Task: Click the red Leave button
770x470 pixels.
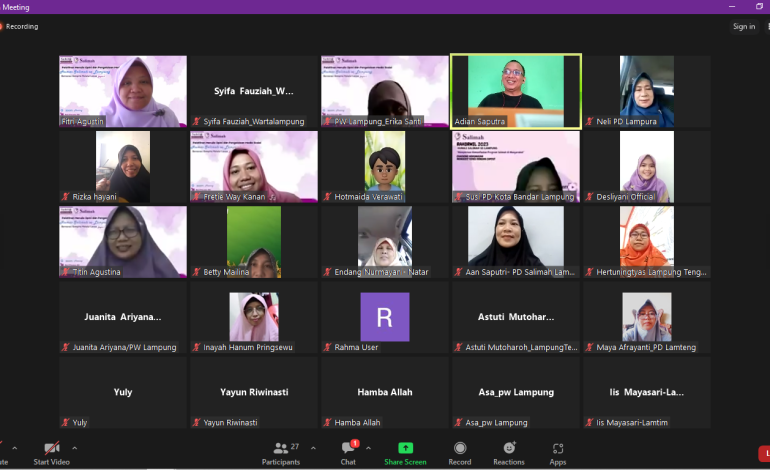Action: coord(765,453)
